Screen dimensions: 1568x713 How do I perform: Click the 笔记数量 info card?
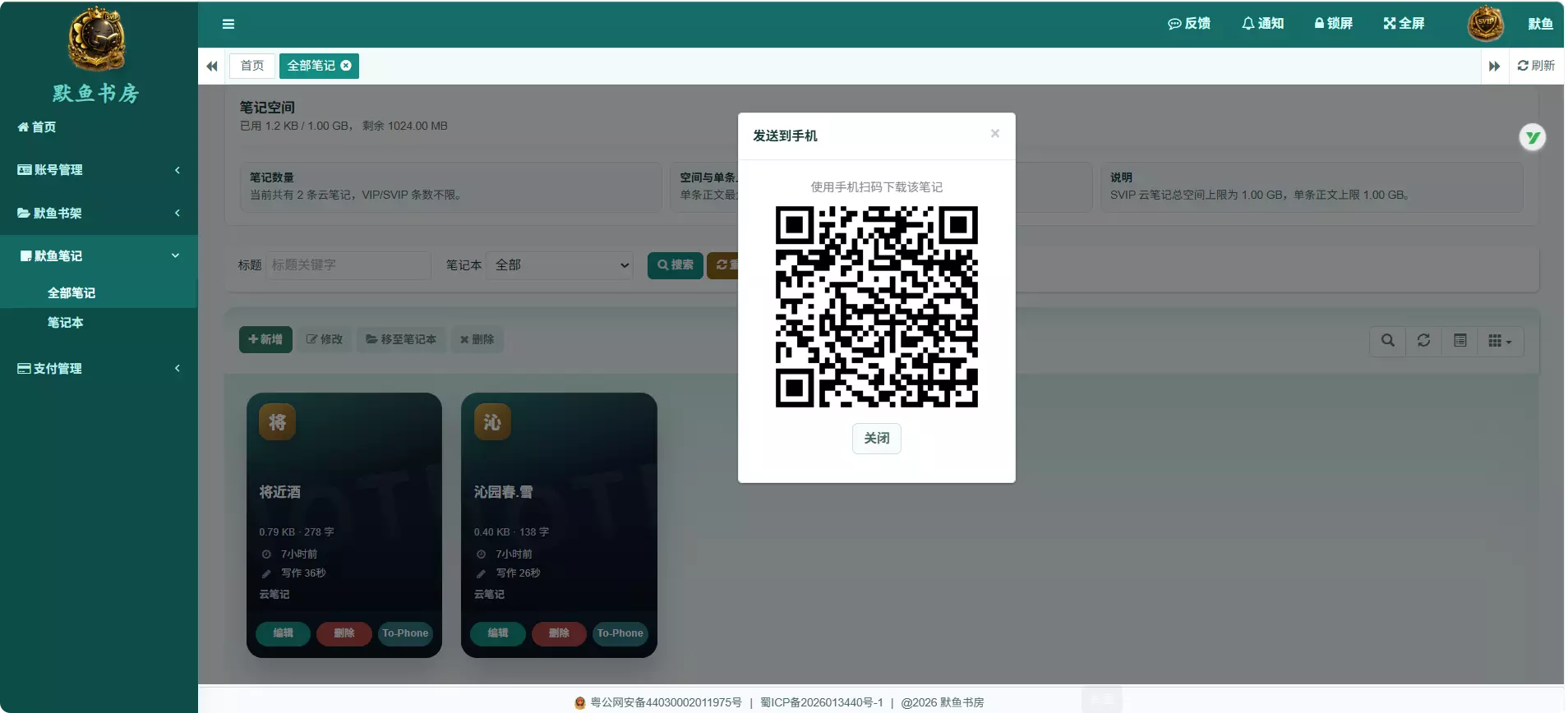click(450, 187)
